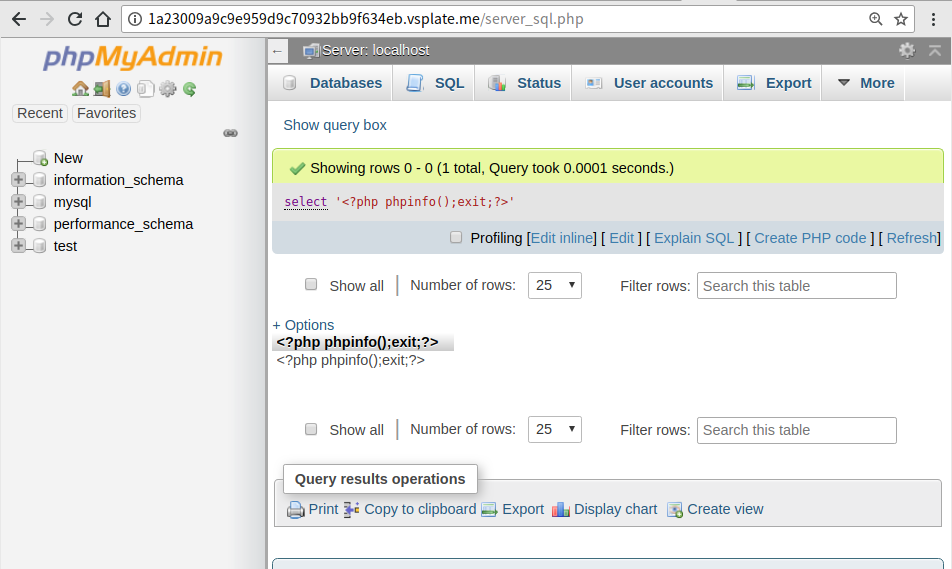952x569 pixels.
Task: Expand the + Options link
Action: point(304,325)
